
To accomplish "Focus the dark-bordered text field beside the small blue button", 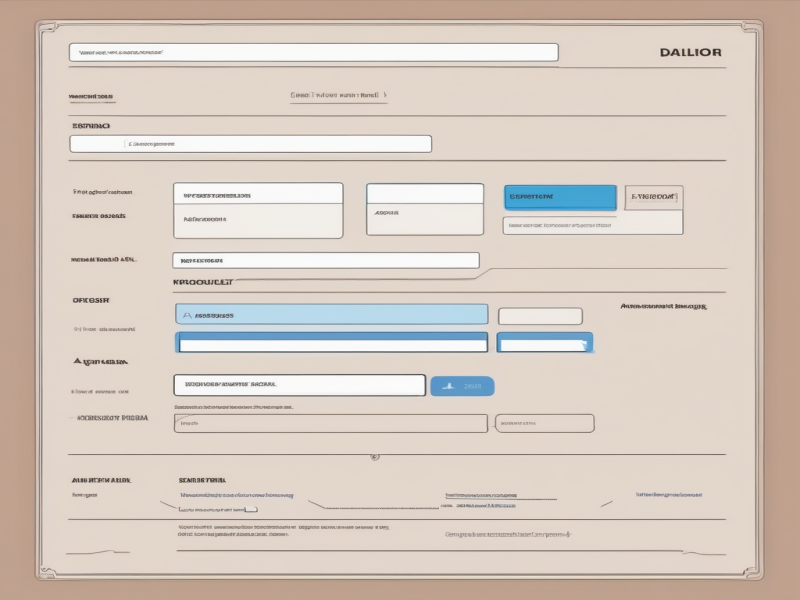I will (x=299, y=385).
